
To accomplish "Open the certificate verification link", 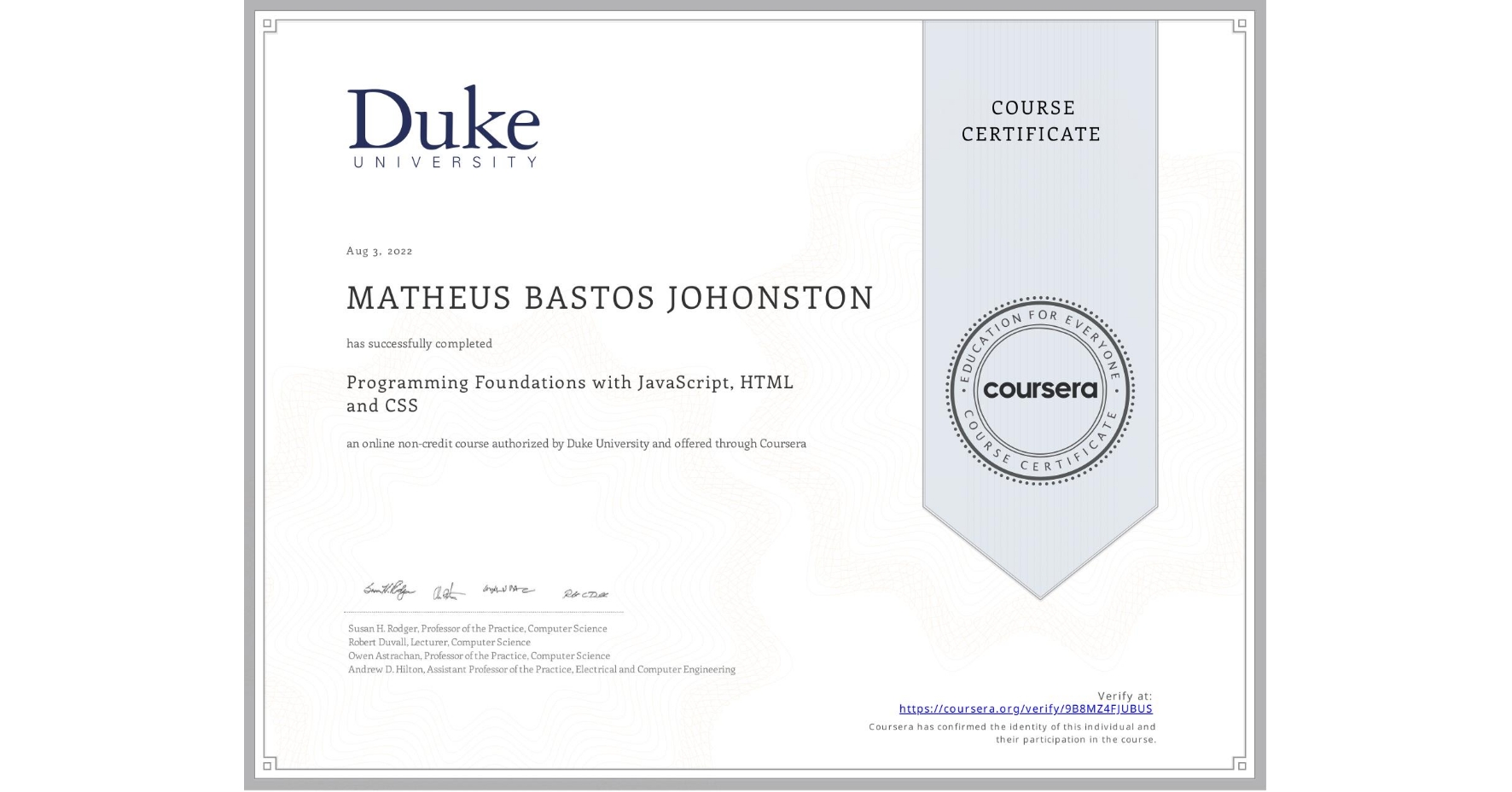I will 1025,708.
